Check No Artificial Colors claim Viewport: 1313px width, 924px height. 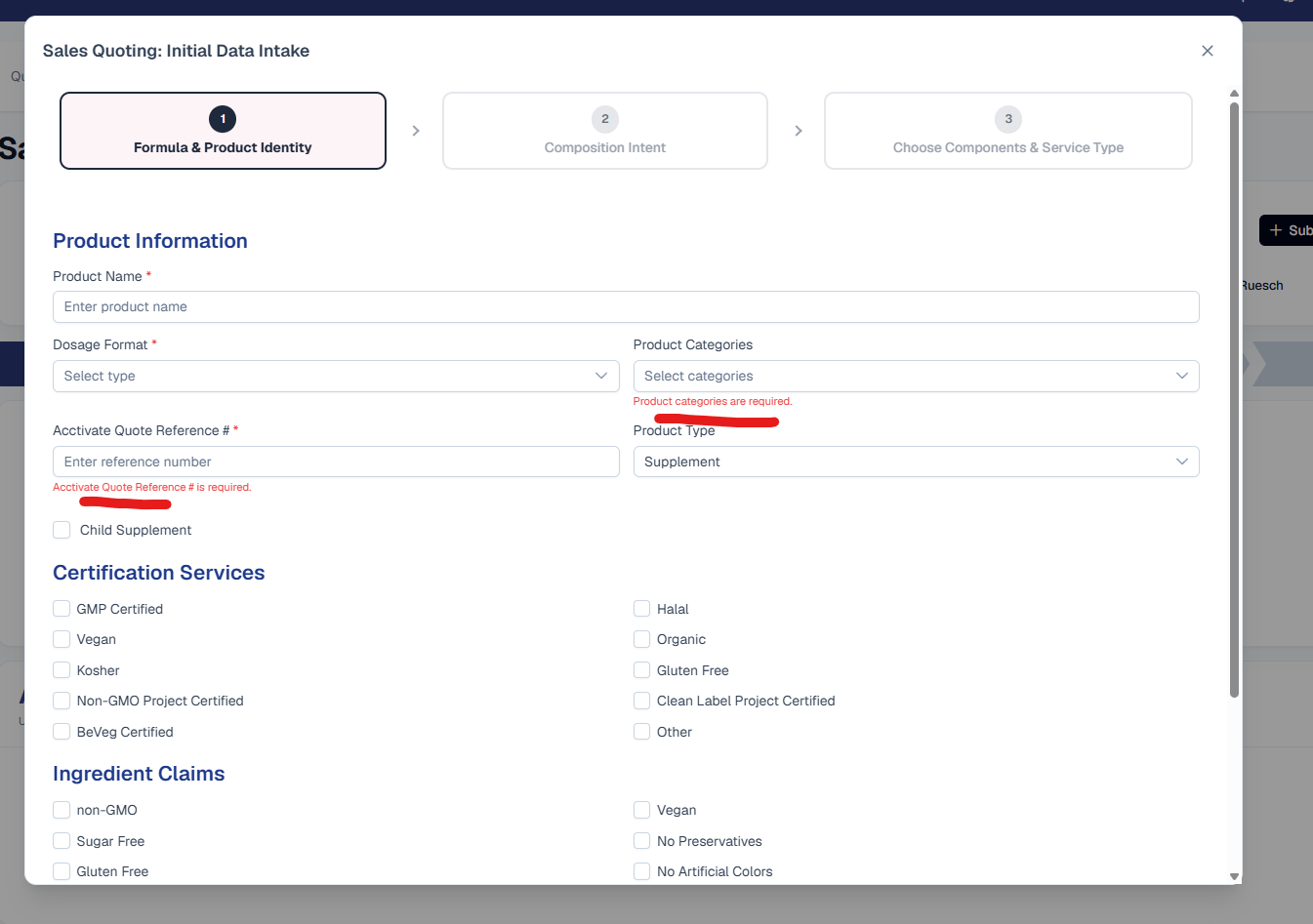click(x=641, y=871)
